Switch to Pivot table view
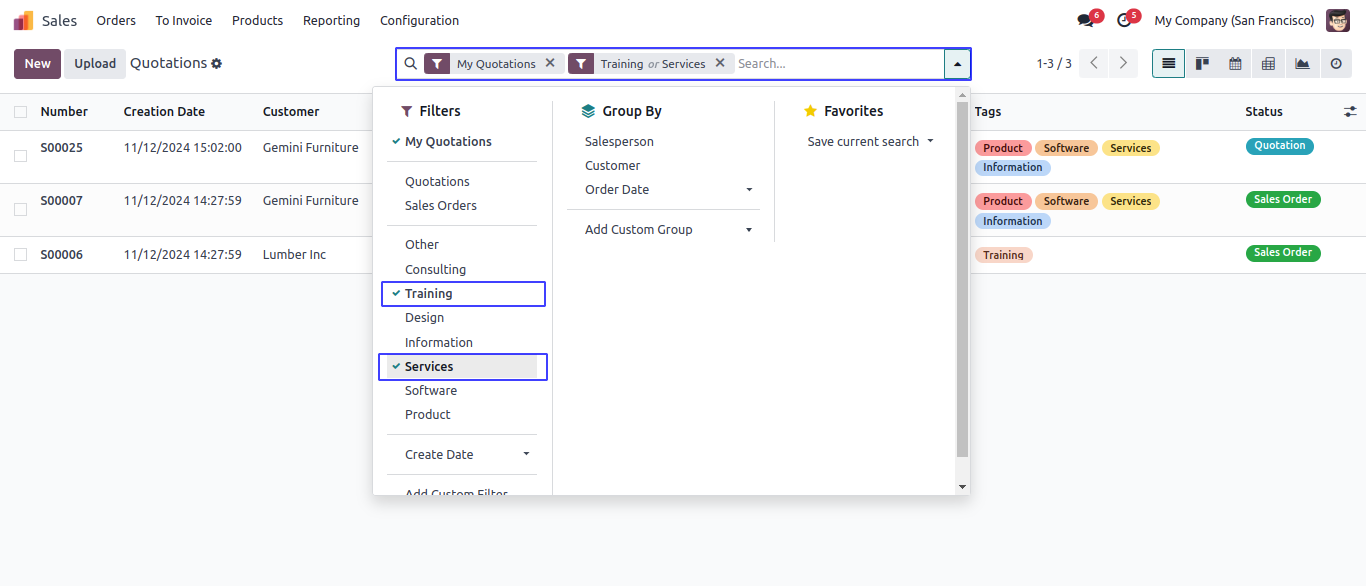The height and width of the screenshot is (586, 1366). 1268,64
